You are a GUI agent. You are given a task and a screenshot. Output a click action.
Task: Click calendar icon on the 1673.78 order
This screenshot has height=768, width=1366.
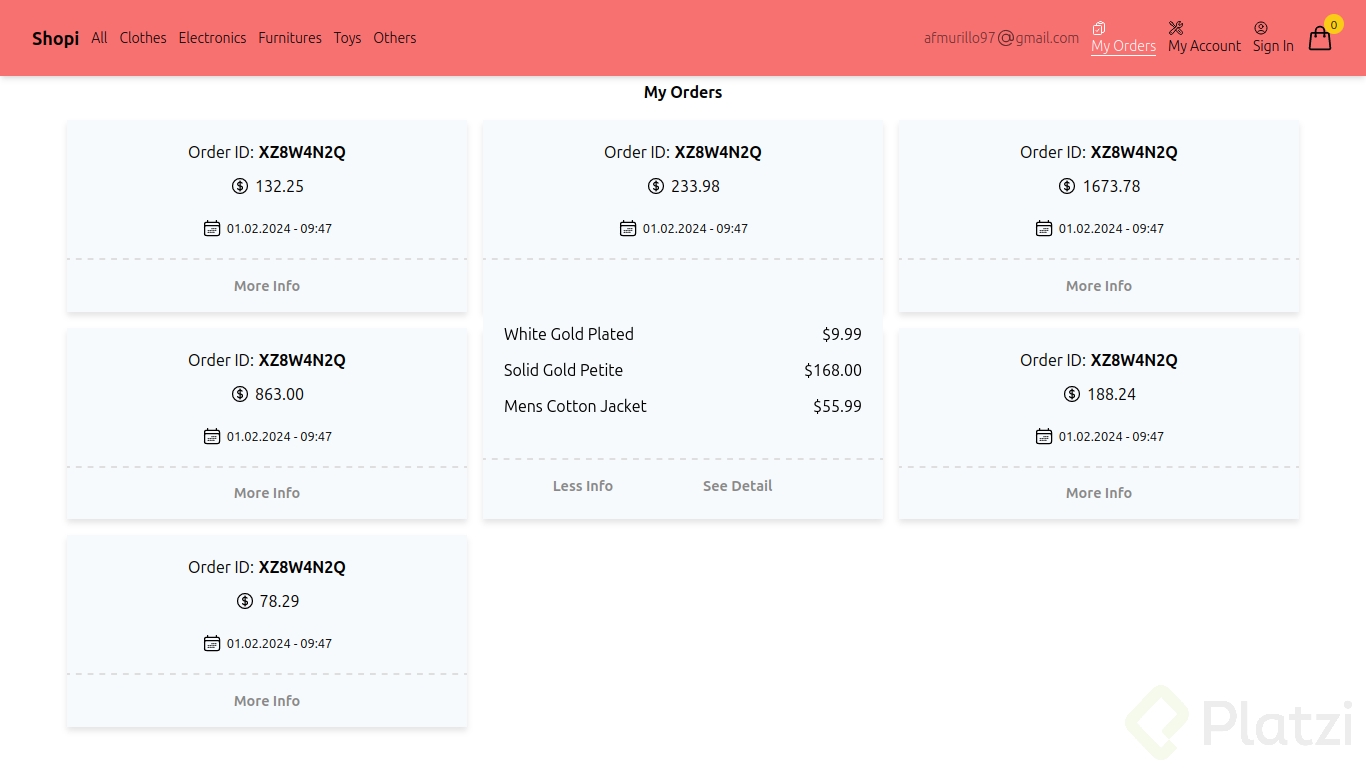(x=1044, y=228)
